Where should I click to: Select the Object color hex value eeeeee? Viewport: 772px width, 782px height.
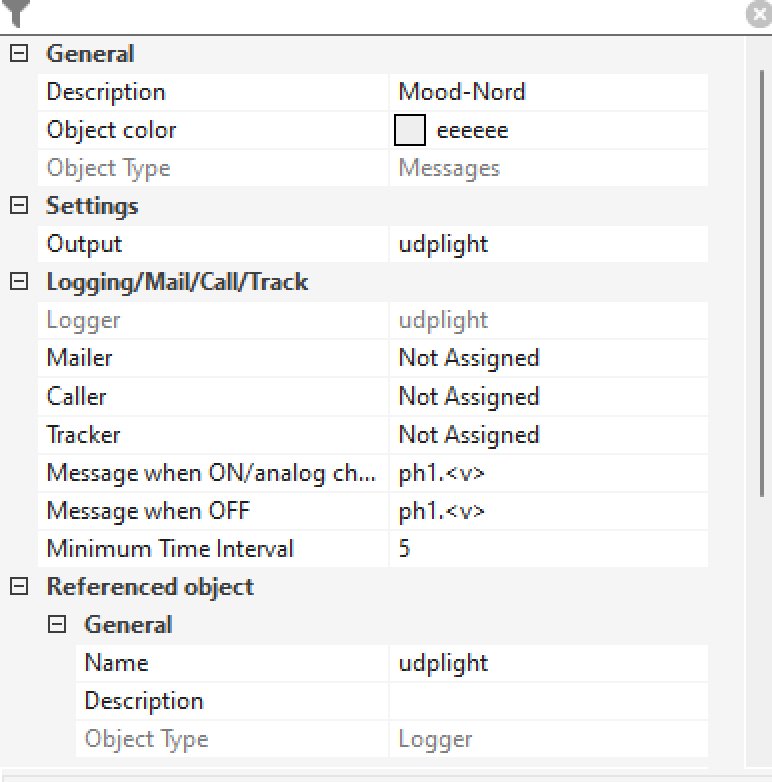click(x=473, y=131)
